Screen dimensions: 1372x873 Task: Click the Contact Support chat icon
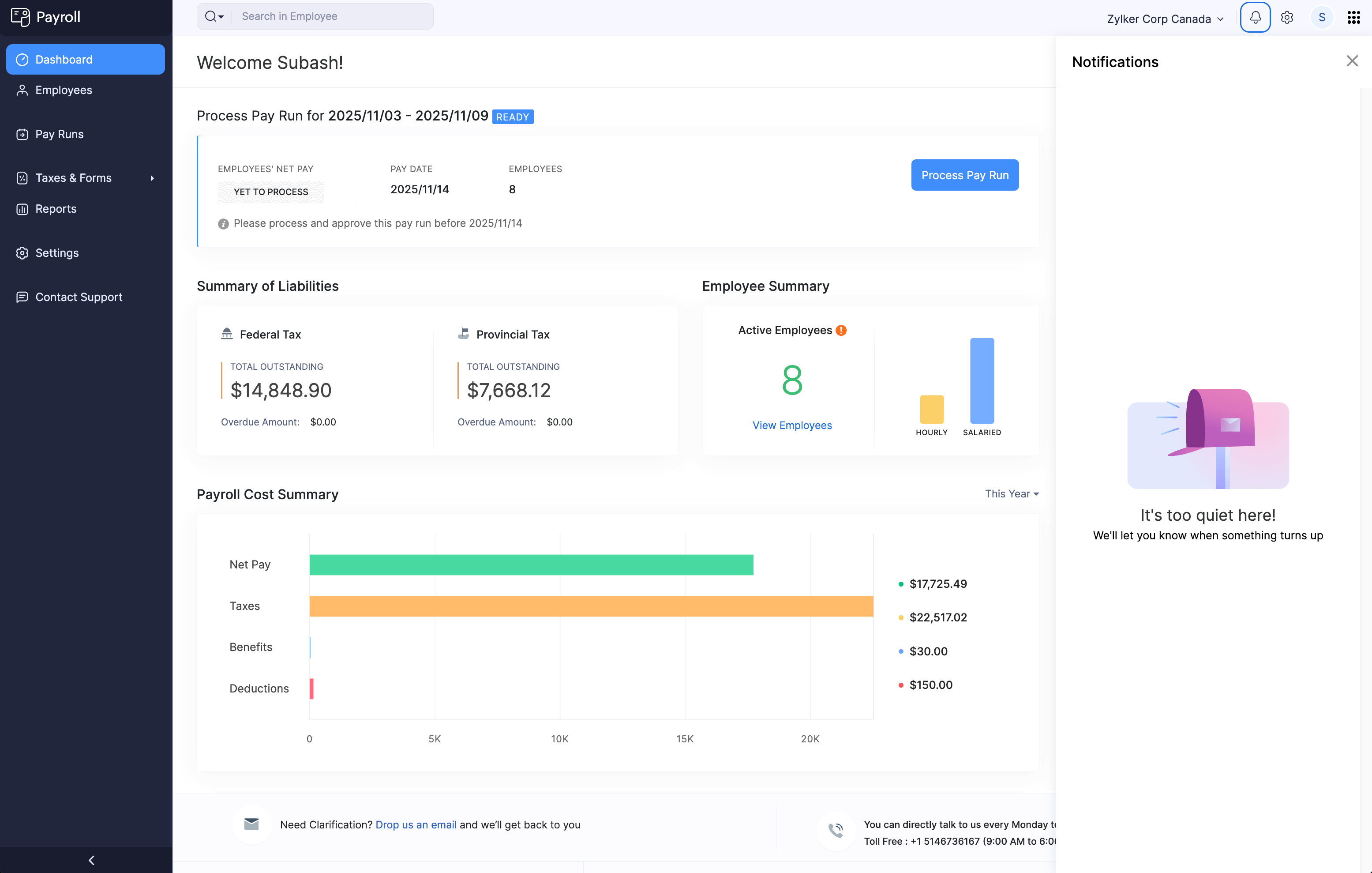pos(22,297)
